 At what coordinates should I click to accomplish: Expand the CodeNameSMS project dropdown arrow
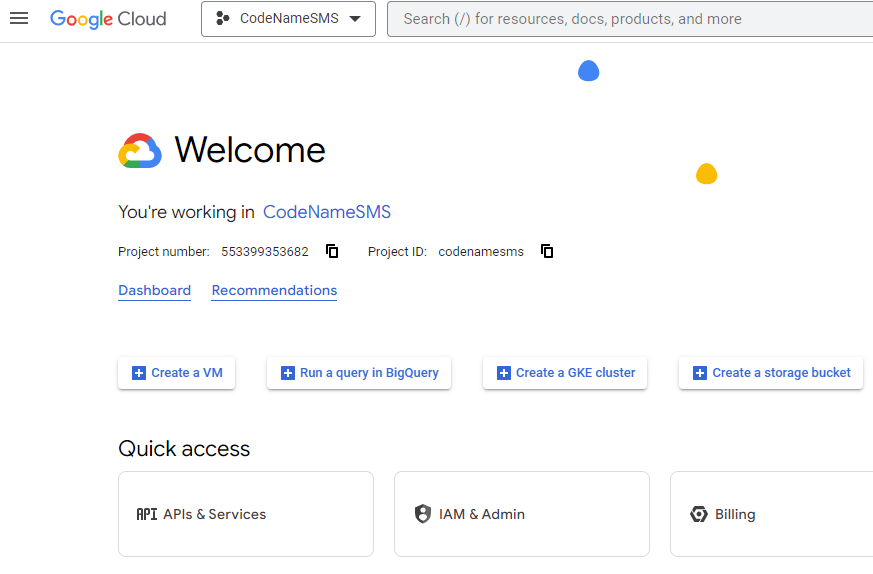(355, 19)
